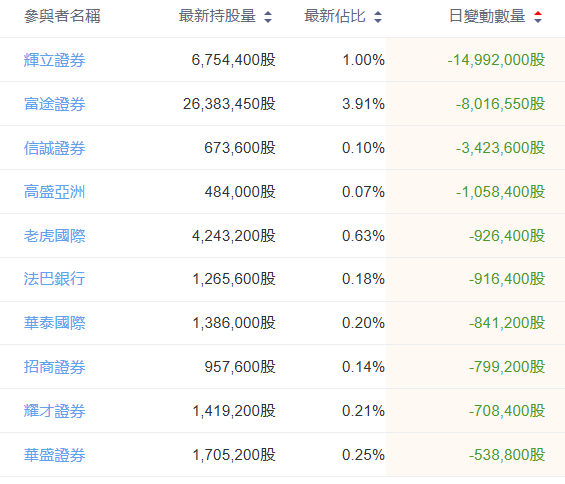Sort by 最新持股量 using its sort arrows

(268, 17)
